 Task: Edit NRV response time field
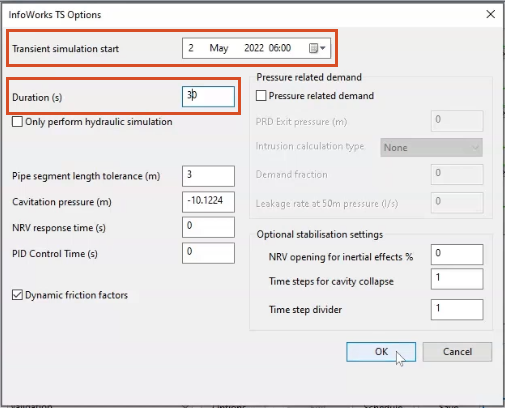[208, 227]
